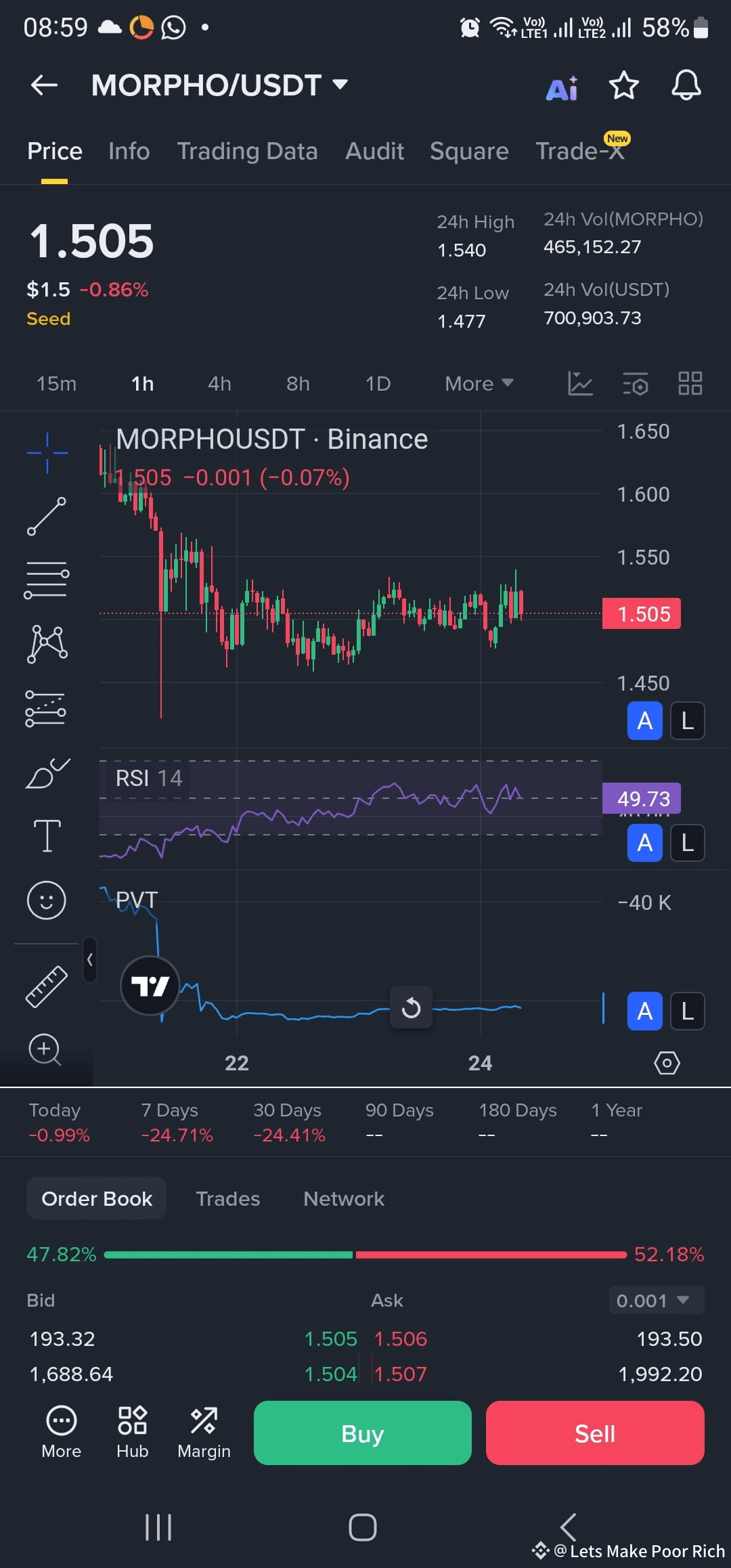Image resolution: width=731 pixels, height=1568 pixels.
Task: Select the 15m chart interval
Action: 56,384
